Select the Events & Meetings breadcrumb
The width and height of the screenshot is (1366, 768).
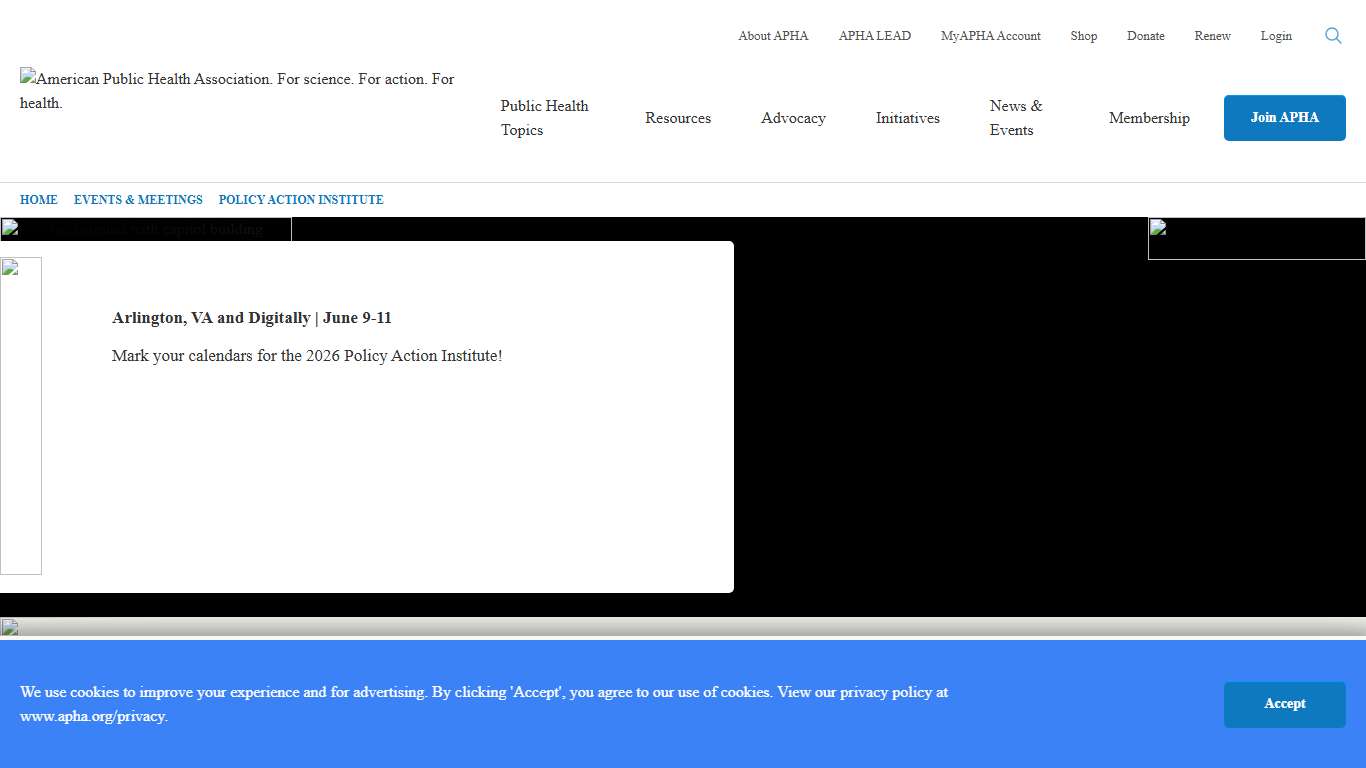click(138, 200)
